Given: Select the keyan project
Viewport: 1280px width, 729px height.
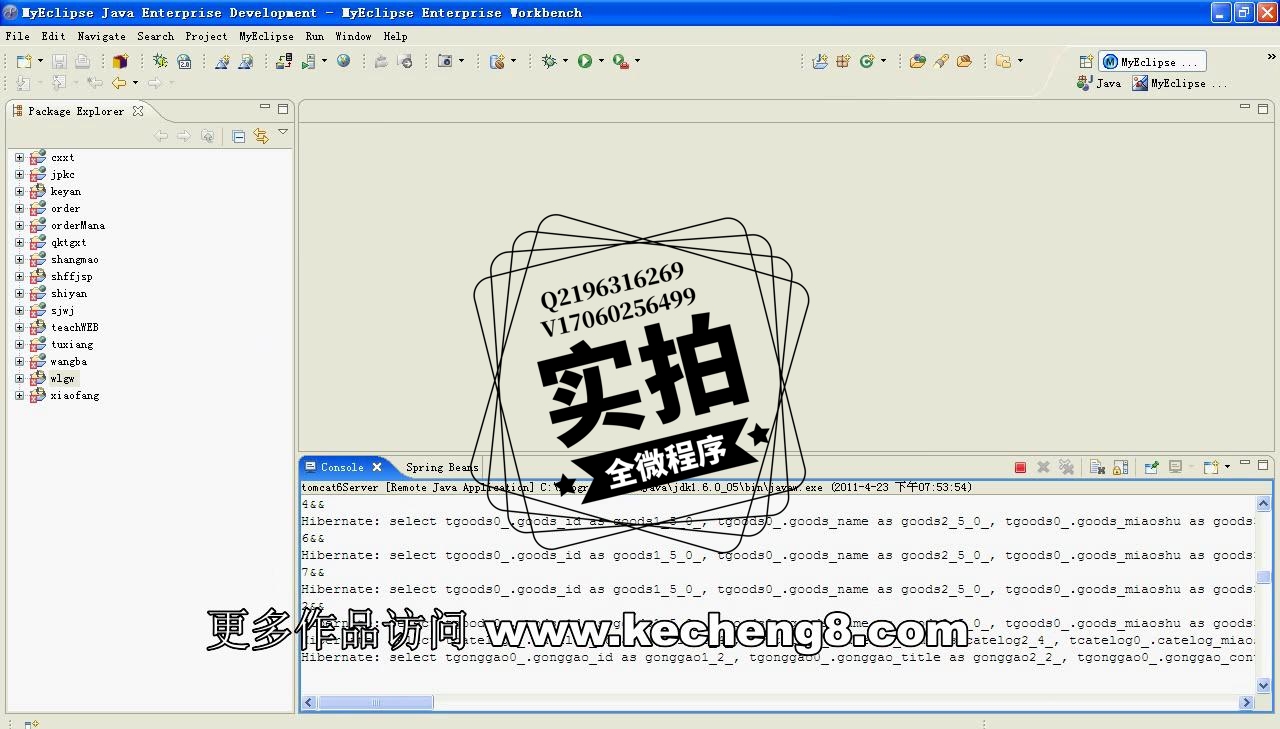Looking at the screenshot, I should [66, 192].
